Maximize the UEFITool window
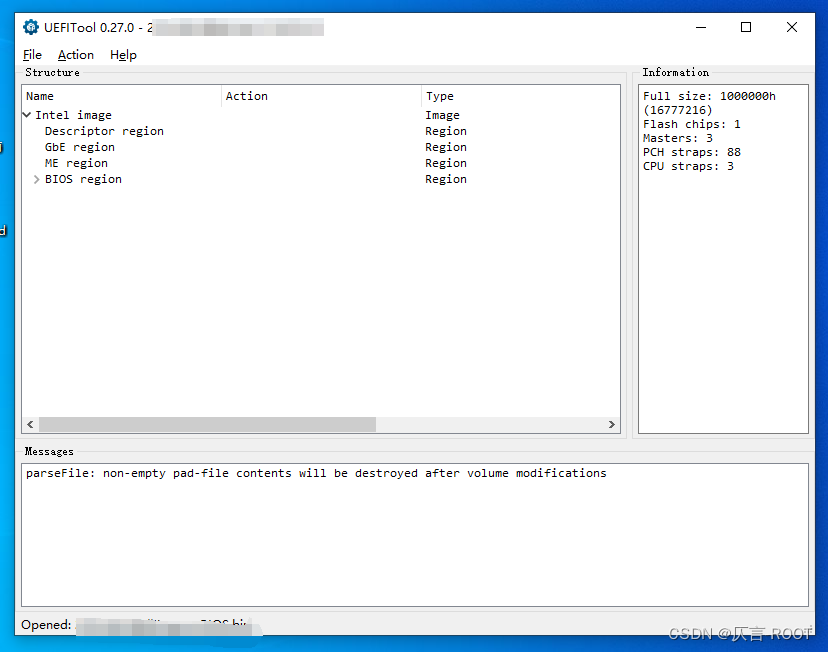Screen dimensions: 828x652 [746, 27]
